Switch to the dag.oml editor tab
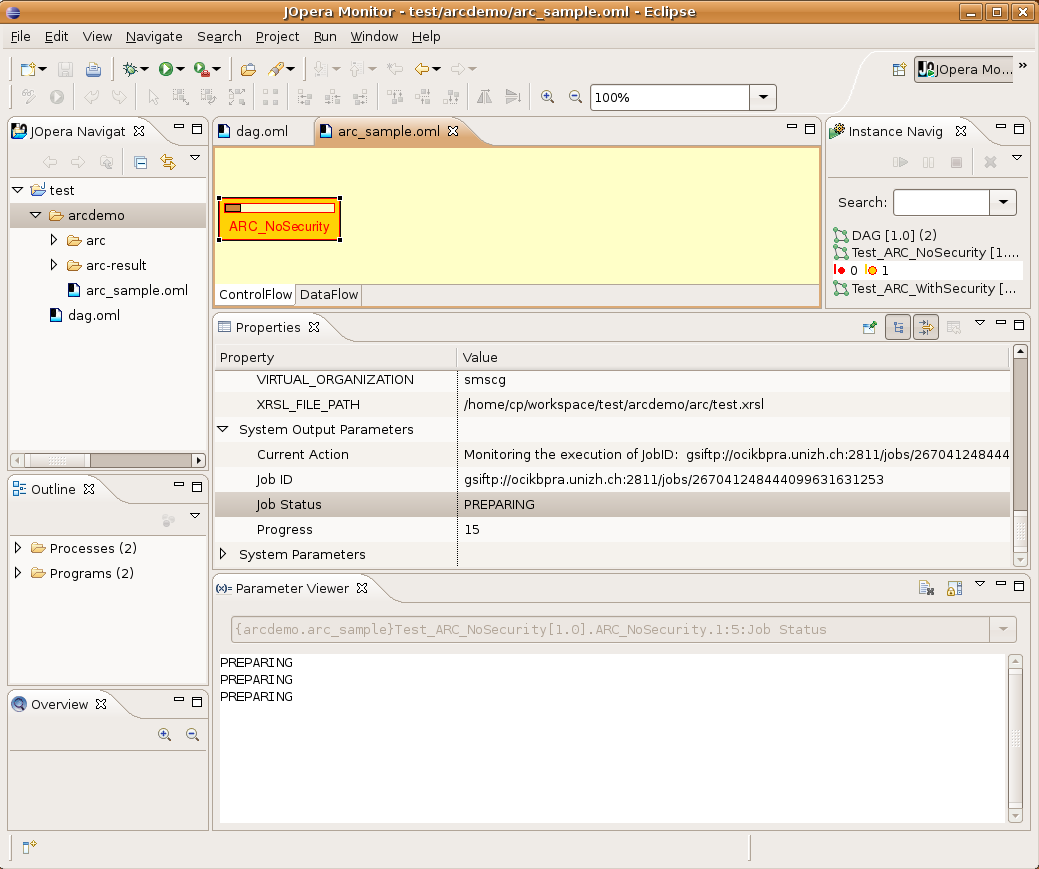Screen dimensions: 1039x869 tap(254, 131)
